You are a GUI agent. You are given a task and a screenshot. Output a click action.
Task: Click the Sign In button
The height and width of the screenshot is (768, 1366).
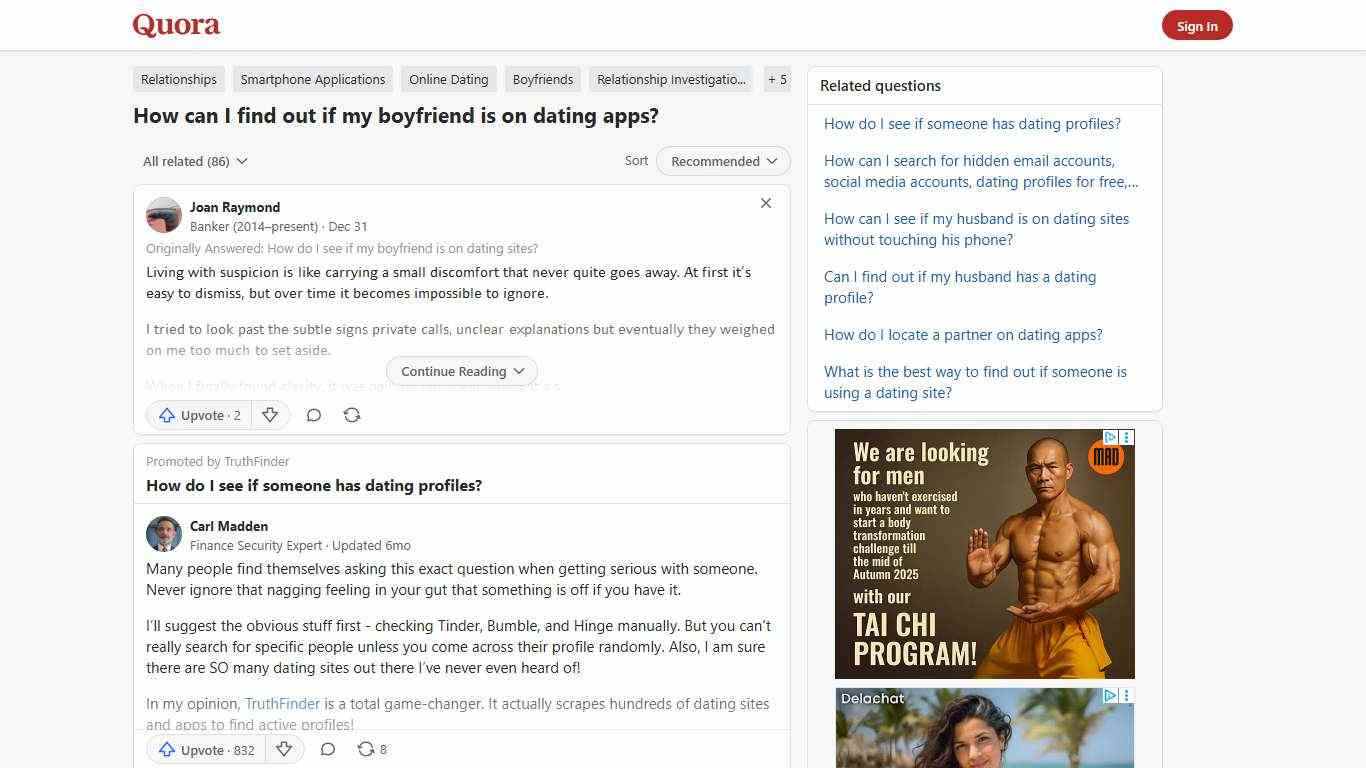point(1196,25)
